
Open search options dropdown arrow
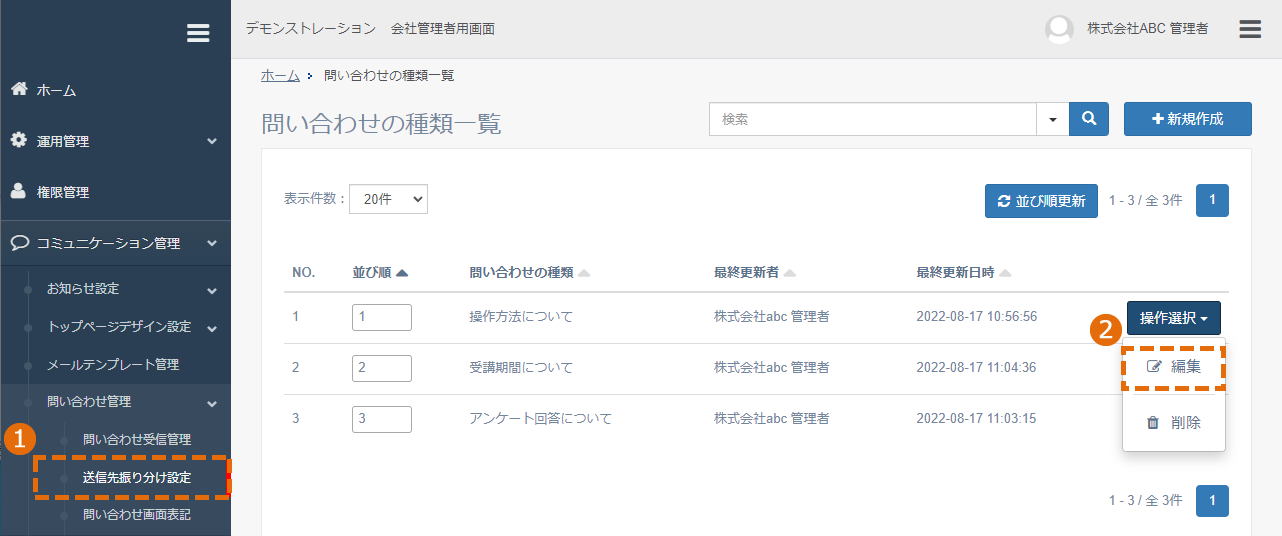[x=1053, y=119]
